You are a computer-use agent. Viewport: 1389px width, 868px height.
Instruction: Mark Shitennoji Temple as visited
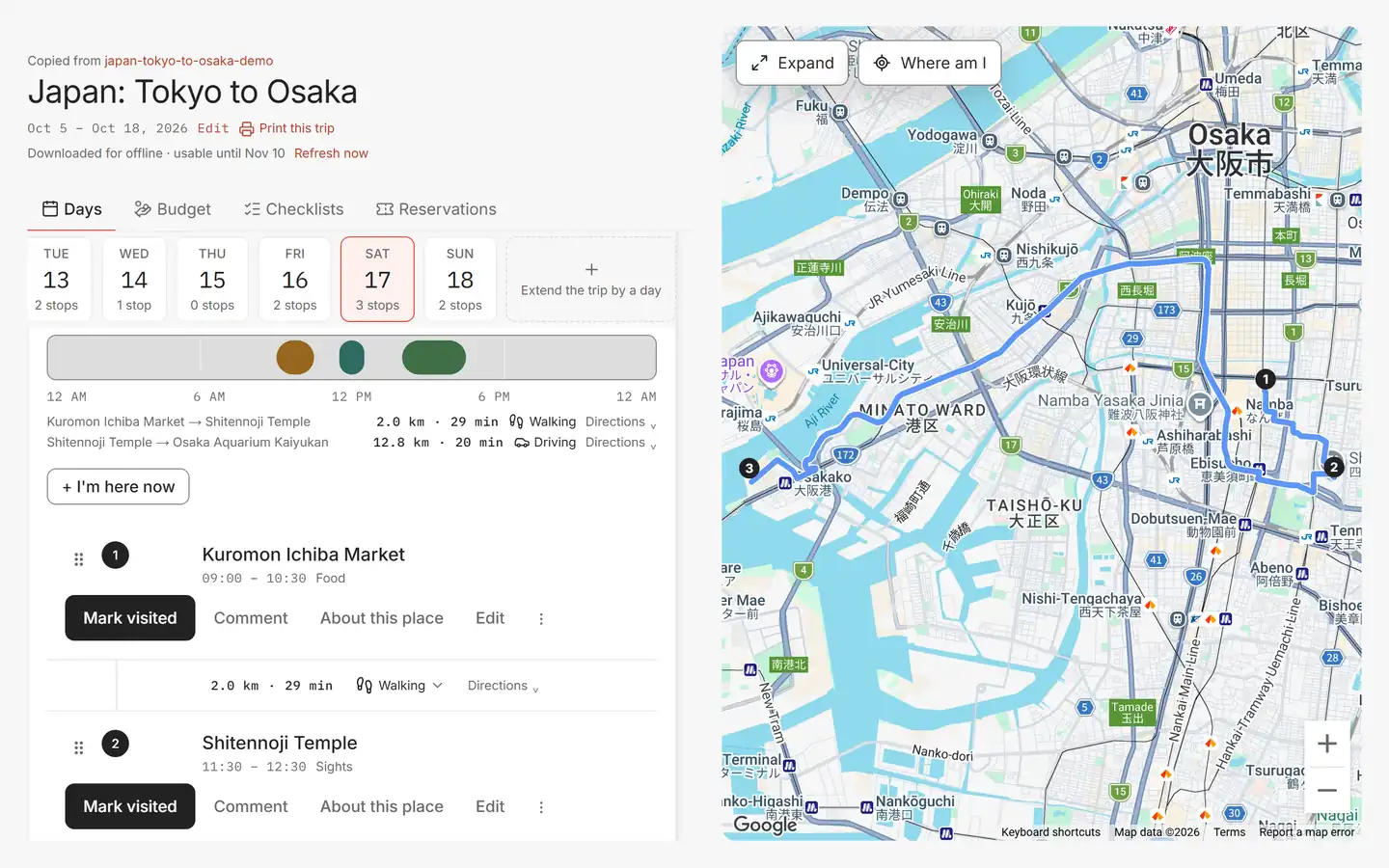click(130, 806)
